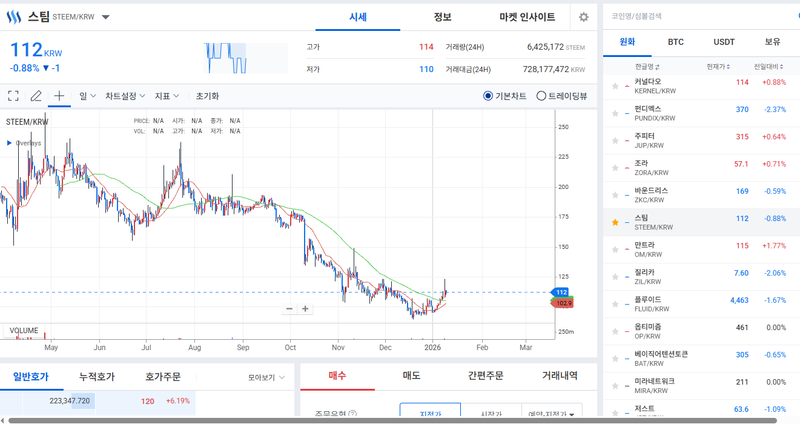Open the BTC market tab

(x=676, y=42)
